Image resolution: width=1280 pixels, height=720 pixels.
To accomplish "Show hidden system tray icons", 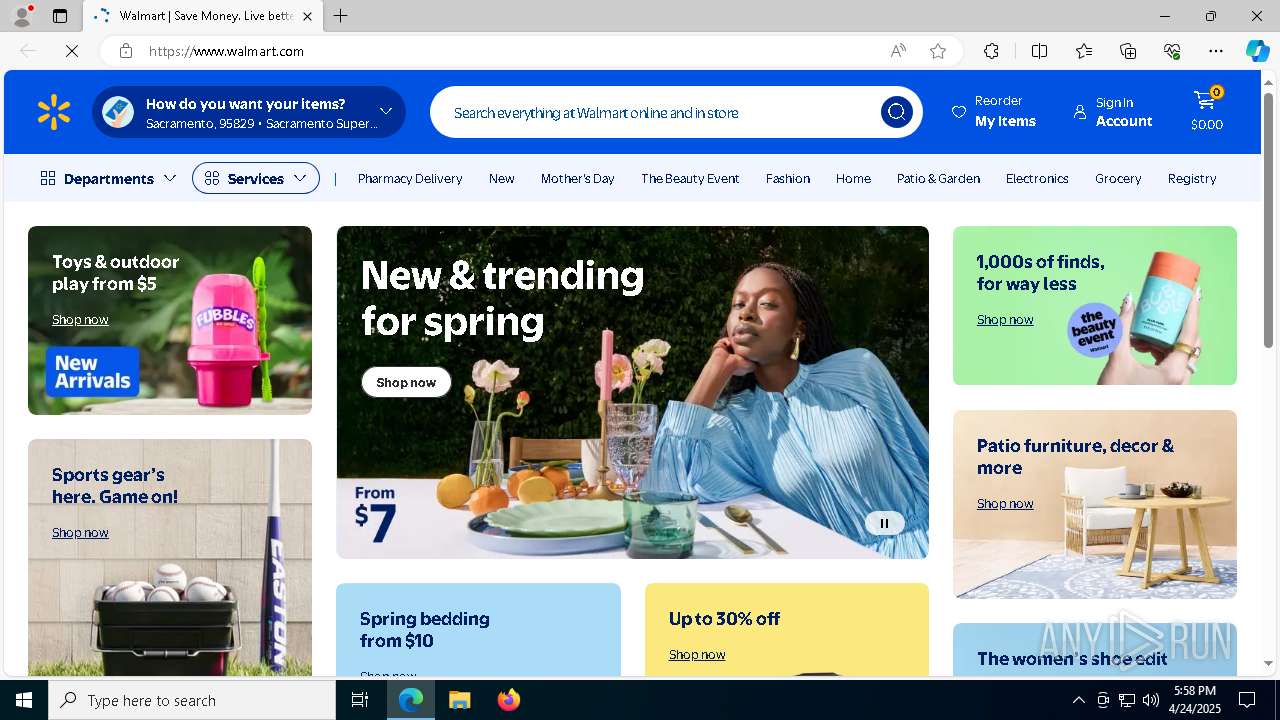I will [1078, 700].
